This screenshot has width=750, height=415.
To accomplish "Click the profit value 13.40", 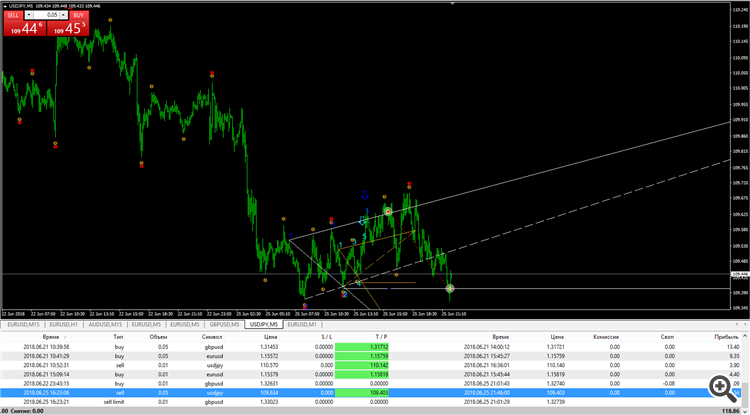I will pos(733,347).
